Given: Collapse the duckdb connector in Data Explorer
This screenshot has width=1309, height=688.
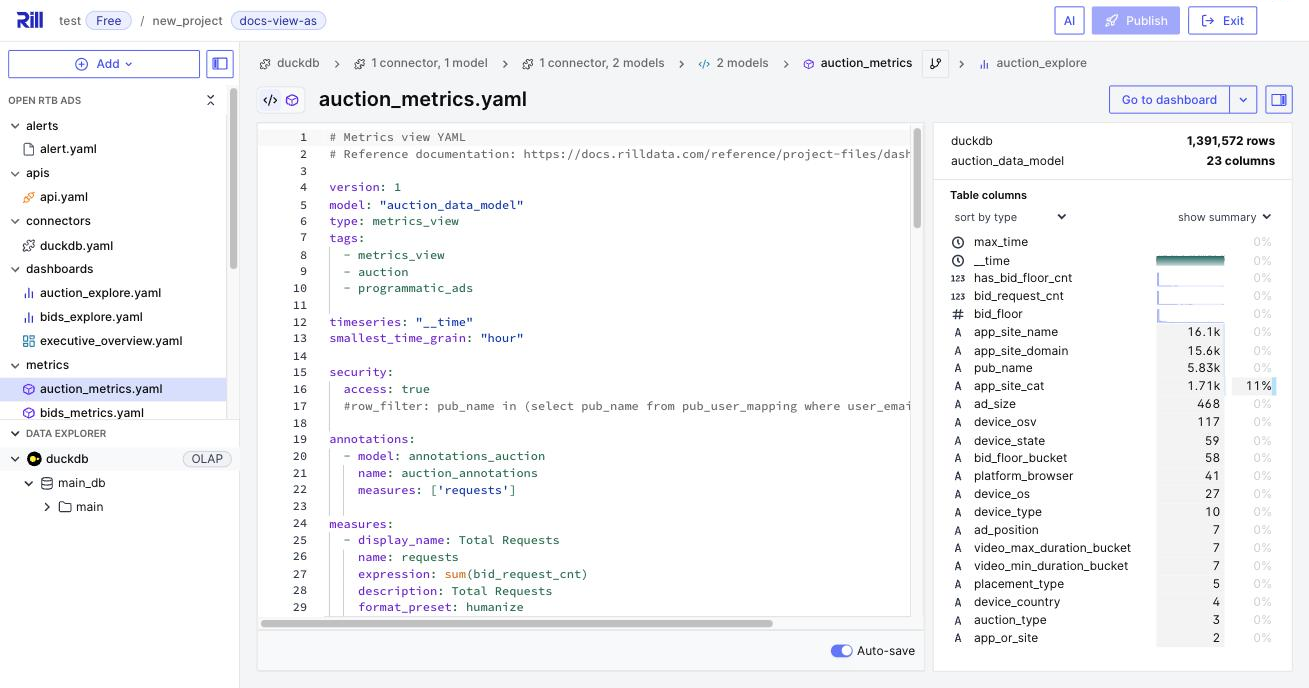Looking at the screenshot, I should (15, 459).
